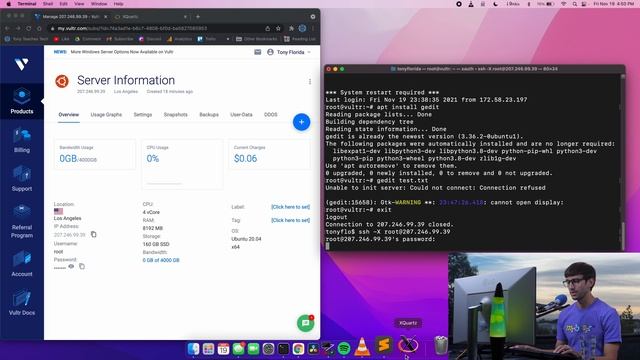Image resolution: width=640 pixels, height=360 pixels.
Task: Click the Terminal window scrollbar
Action: (x=622, y=235)
